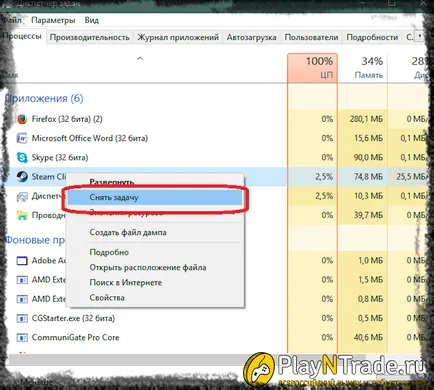Screen dimensions: 434x390
Task: Sort by the Память 34% column header
Action: (363, 68)
